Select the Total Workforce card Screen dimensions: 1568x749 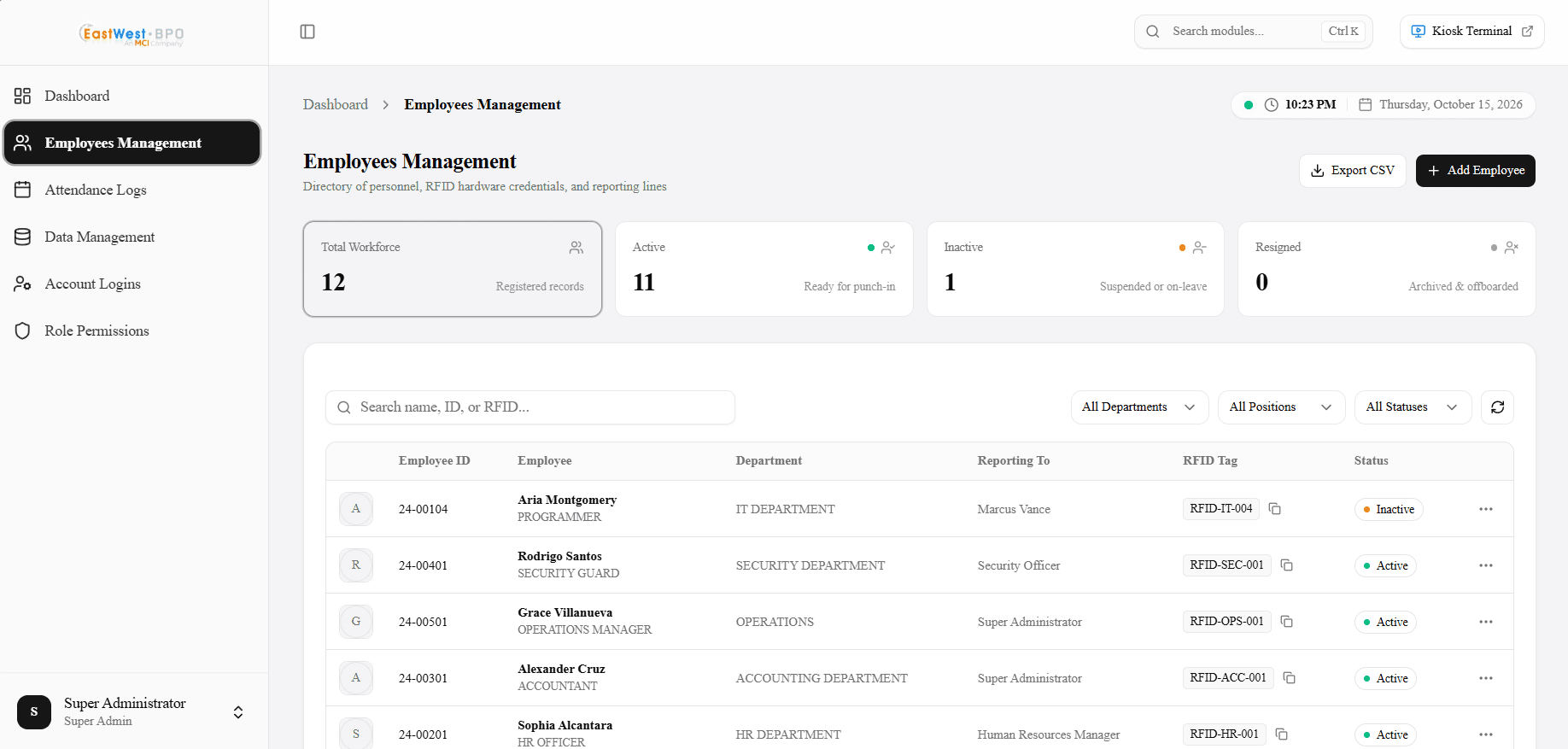point(453,269)
